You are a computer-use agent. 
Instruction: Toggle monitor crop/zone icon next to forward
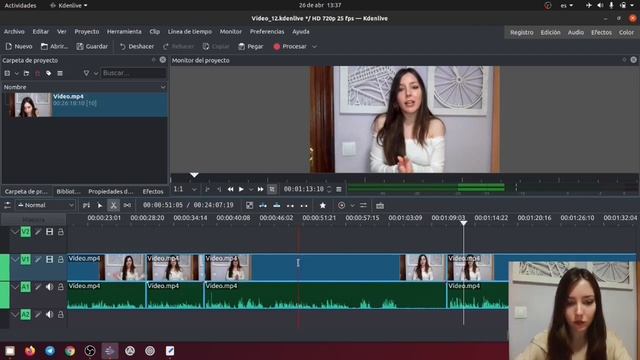[x=272, y=189]
